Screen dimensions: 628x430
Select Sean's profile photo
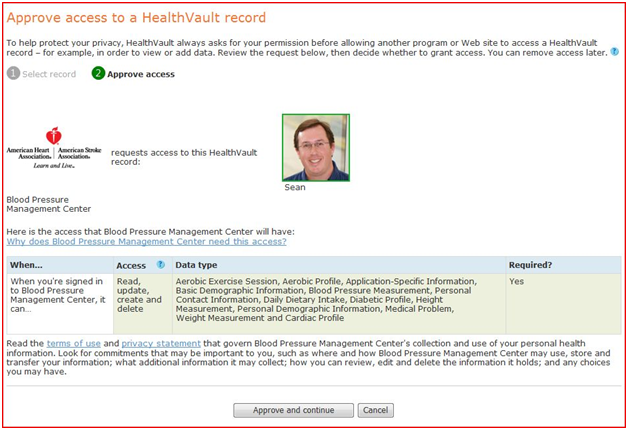316,148
